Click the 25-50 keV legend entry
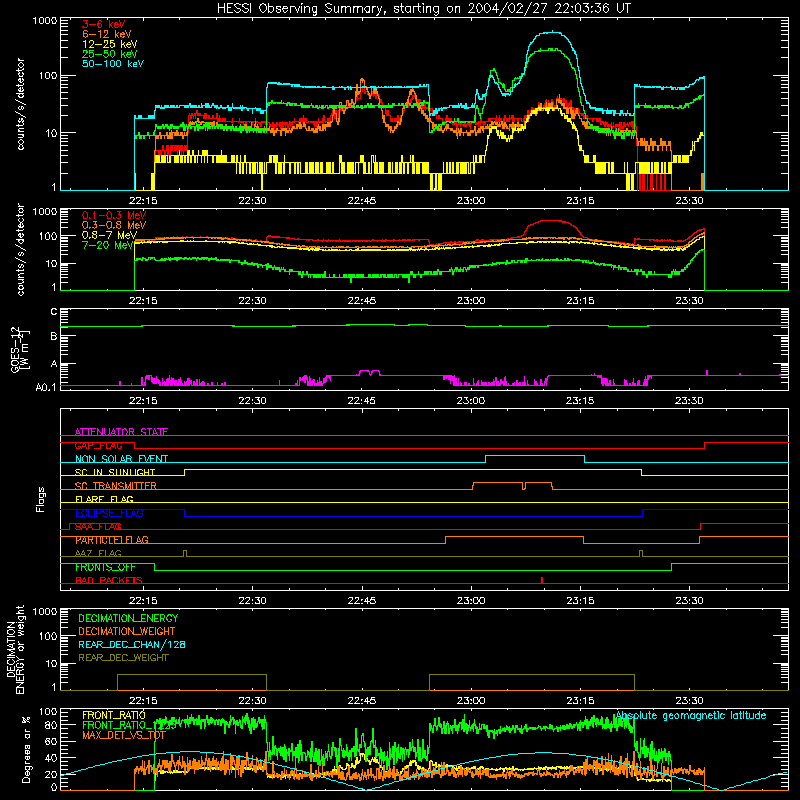Screen dimensions: 800x800 pos(109,54)
